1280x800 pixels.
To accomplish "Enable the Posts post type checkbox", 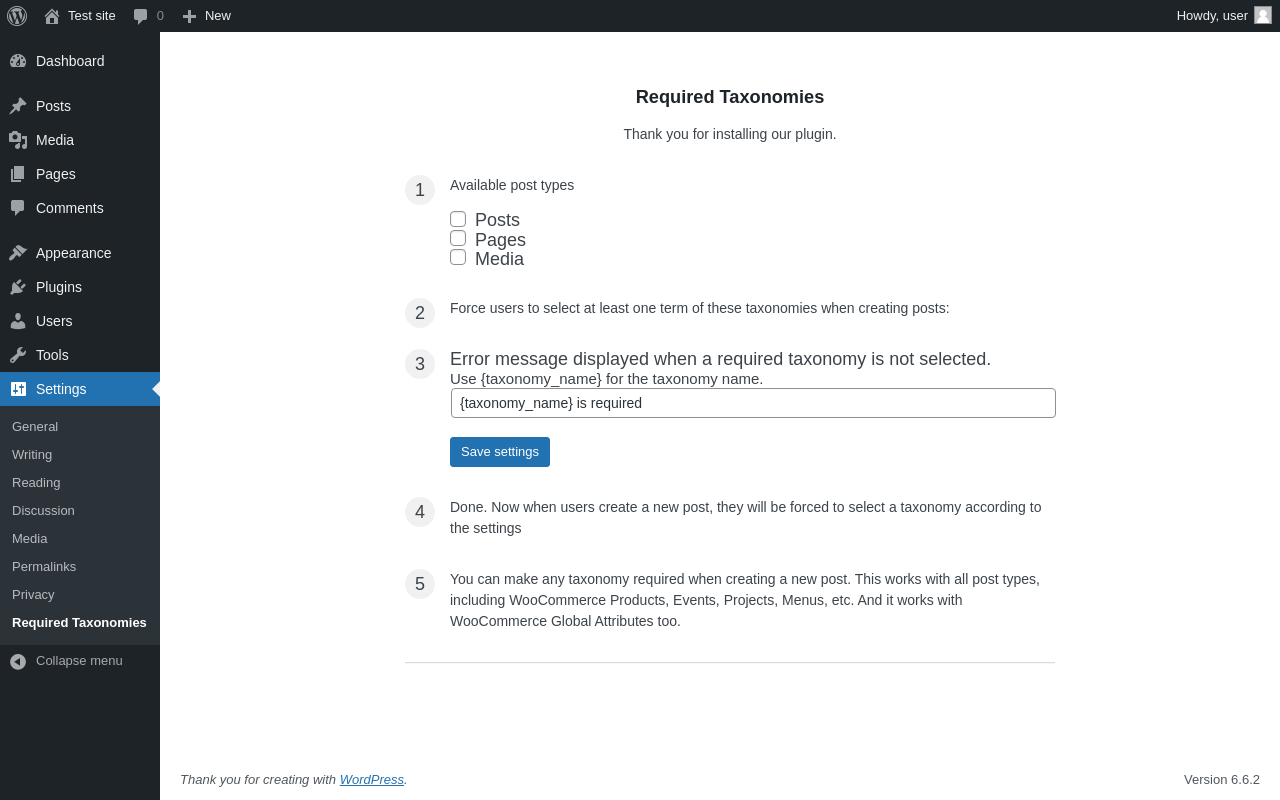I will point(458,219).
